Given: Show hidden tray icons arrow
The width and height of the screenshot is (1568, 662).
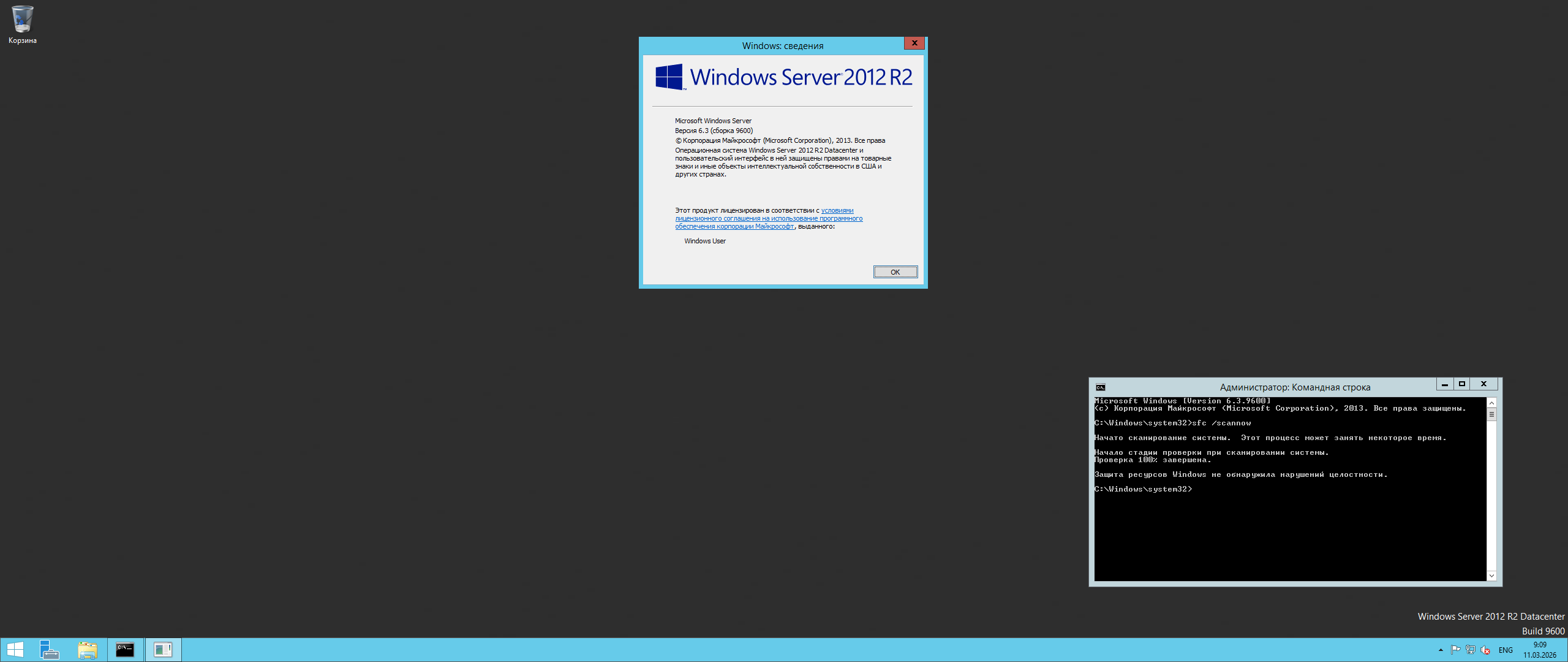Looking at the screenshot, I should pos(1441,650).
